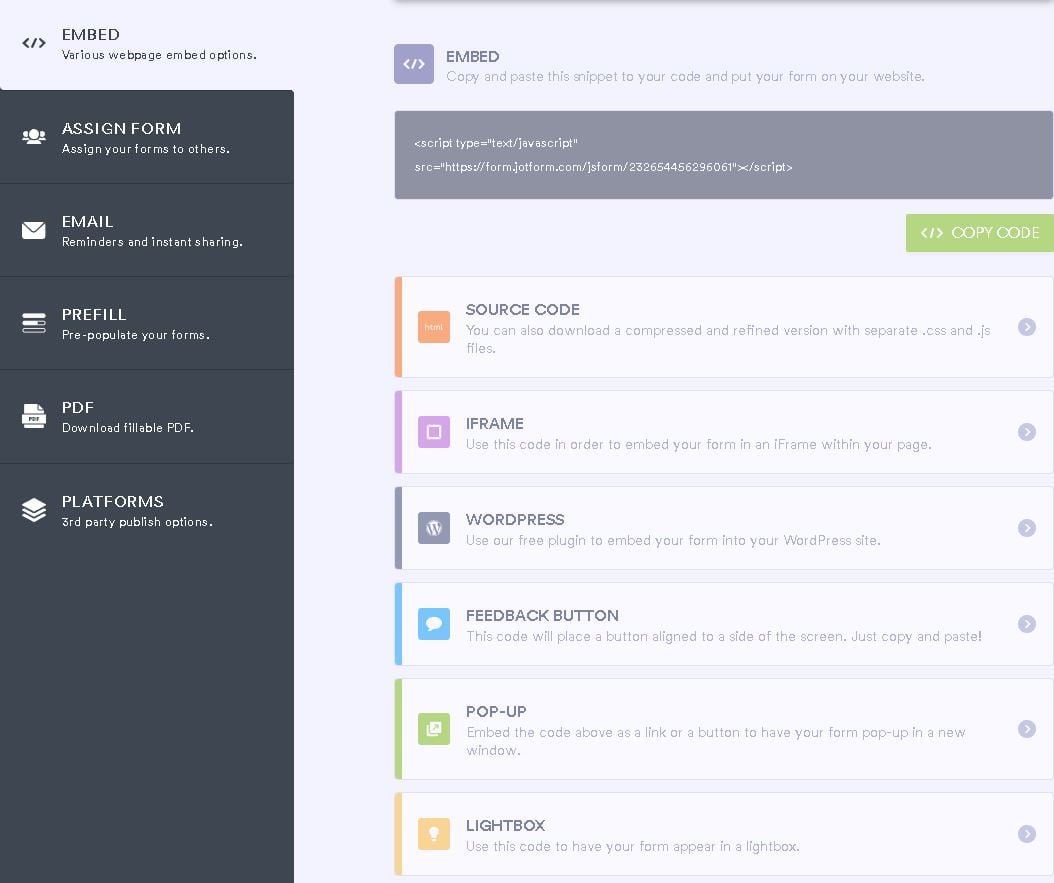Screen dimensions: 1054x883
Task: Click the Pop-Up title text
Action: [x=496, y=712]
